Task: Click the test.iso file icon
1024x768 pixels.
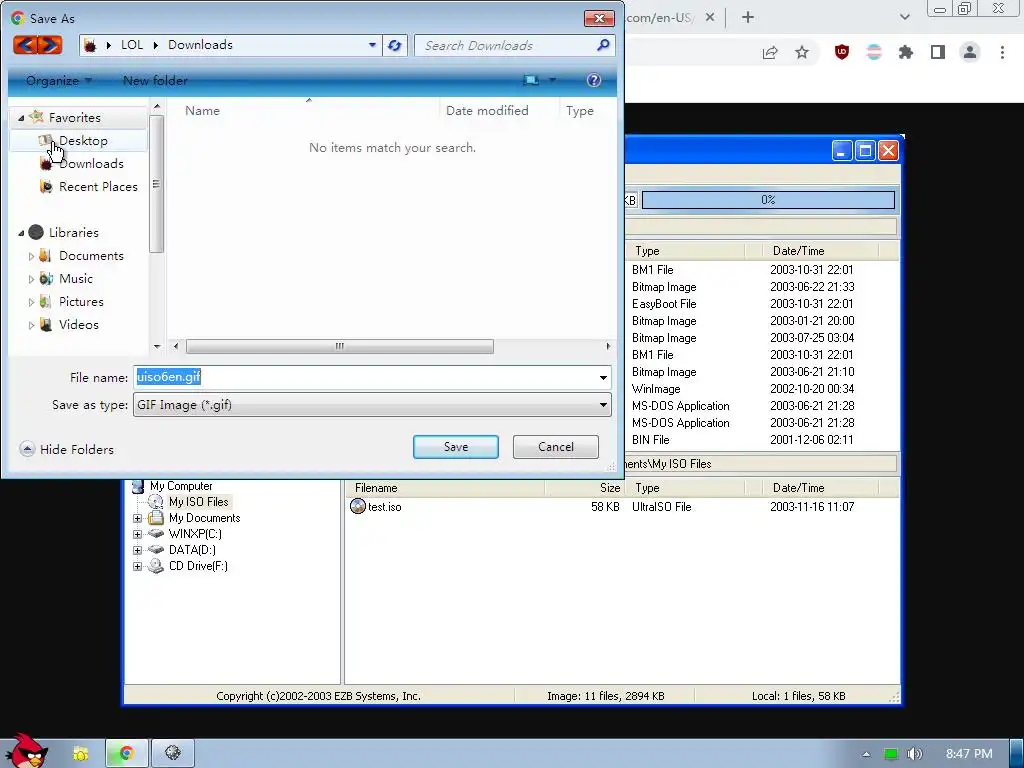Action: click(358, 506)
